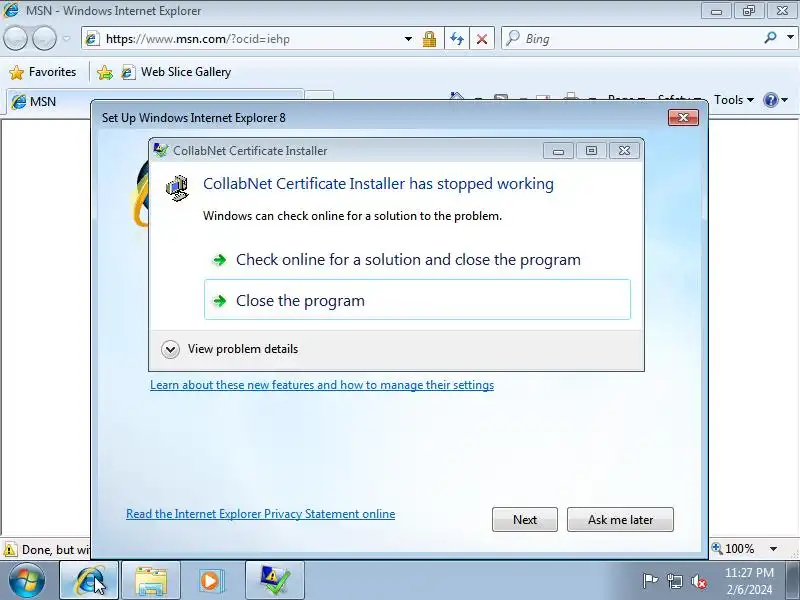The height and width of the screenshot is (600, 800).
Task: Open Learn about these new features link
Action: pyautogui.click(x=322, y=385)
